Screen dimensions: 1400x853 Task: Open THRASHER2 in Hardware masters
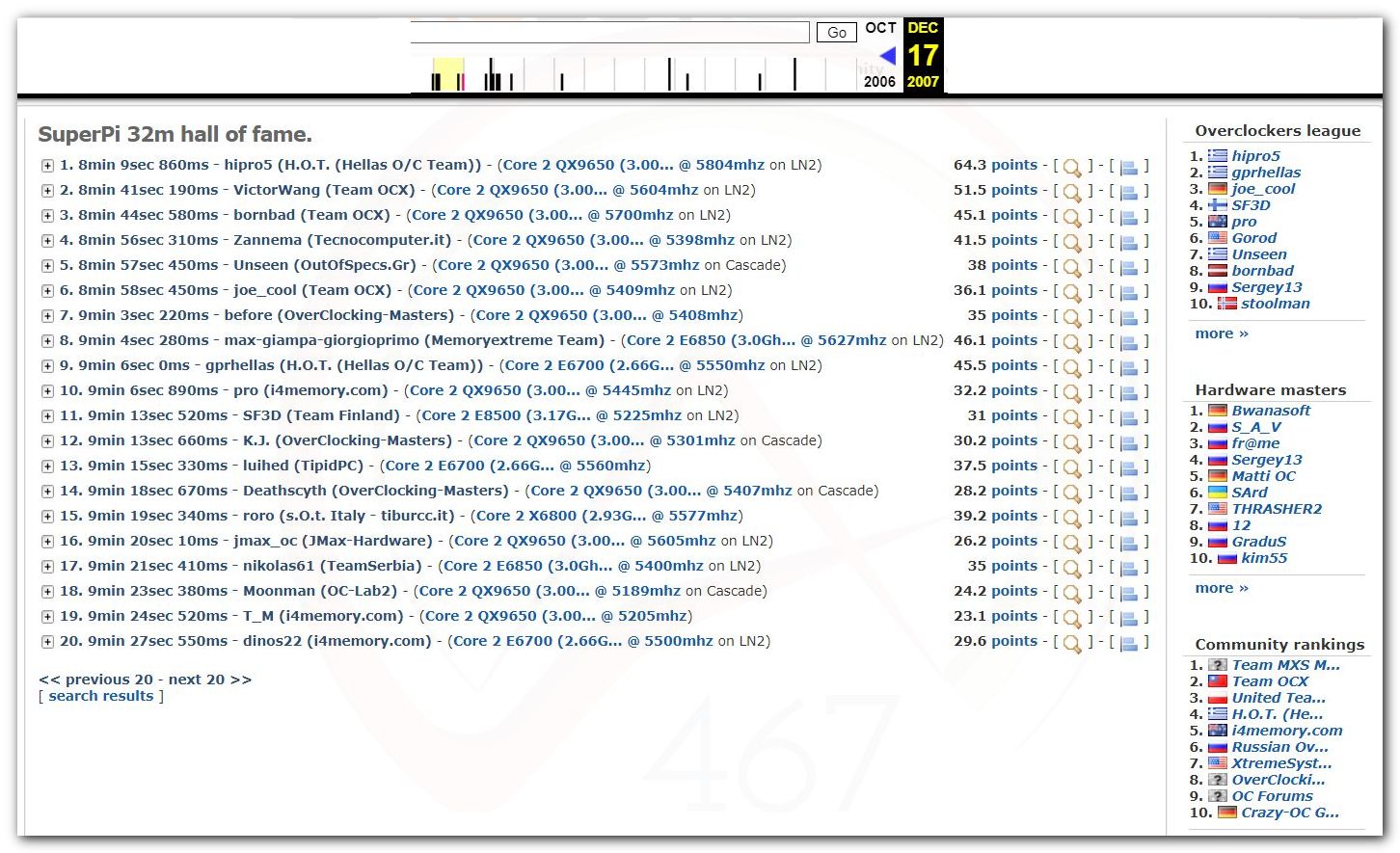point(1277,509)
